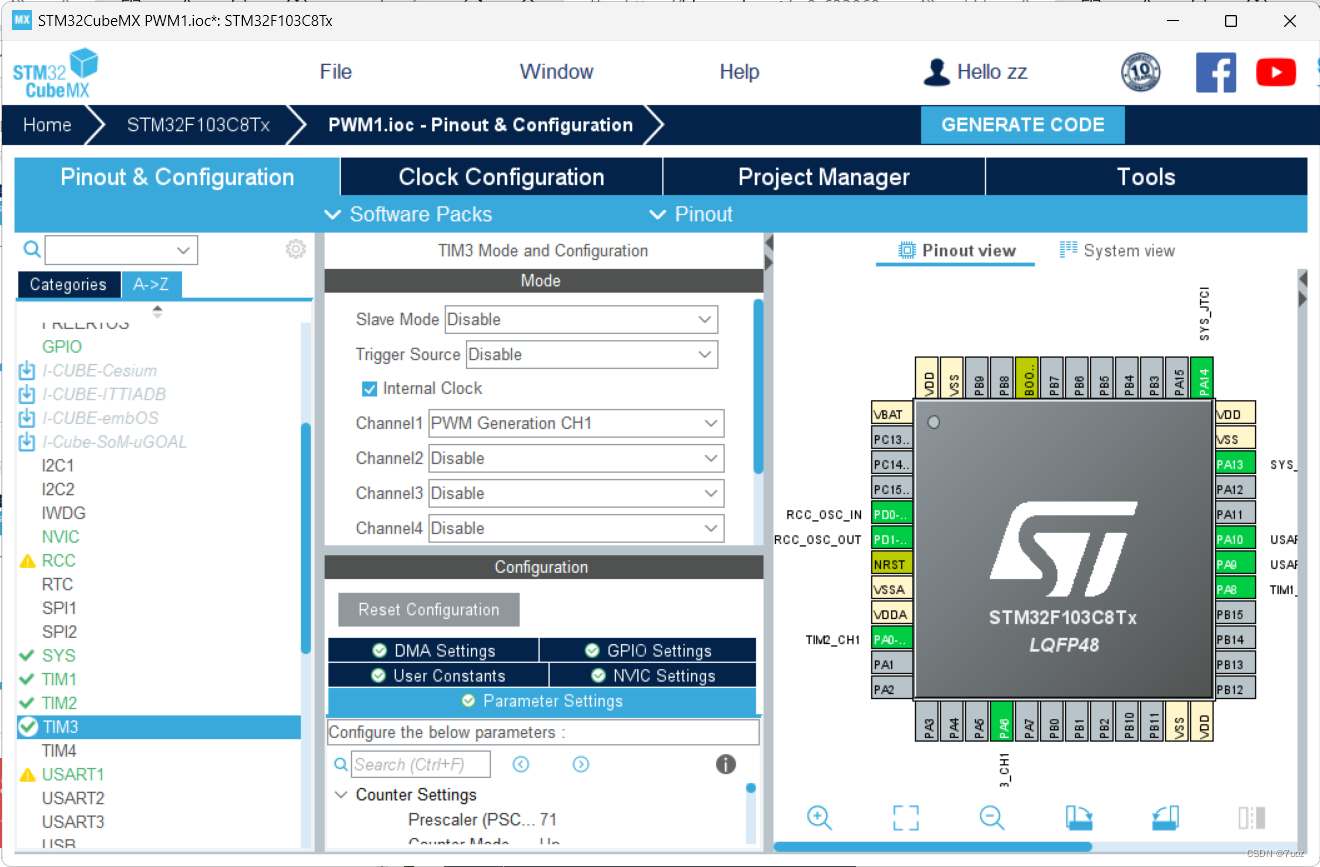Click the Hello zz user account icon

coord(936,72)
